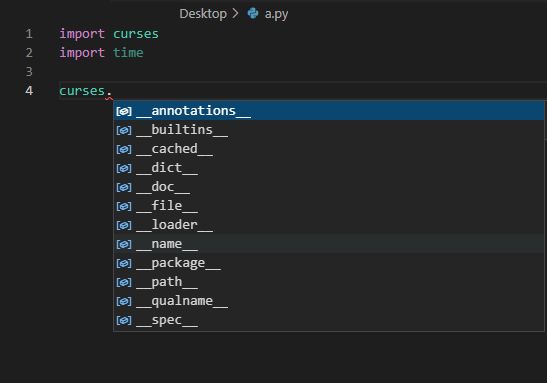Open the Desktop breadcrumb folder

point(203,14)
